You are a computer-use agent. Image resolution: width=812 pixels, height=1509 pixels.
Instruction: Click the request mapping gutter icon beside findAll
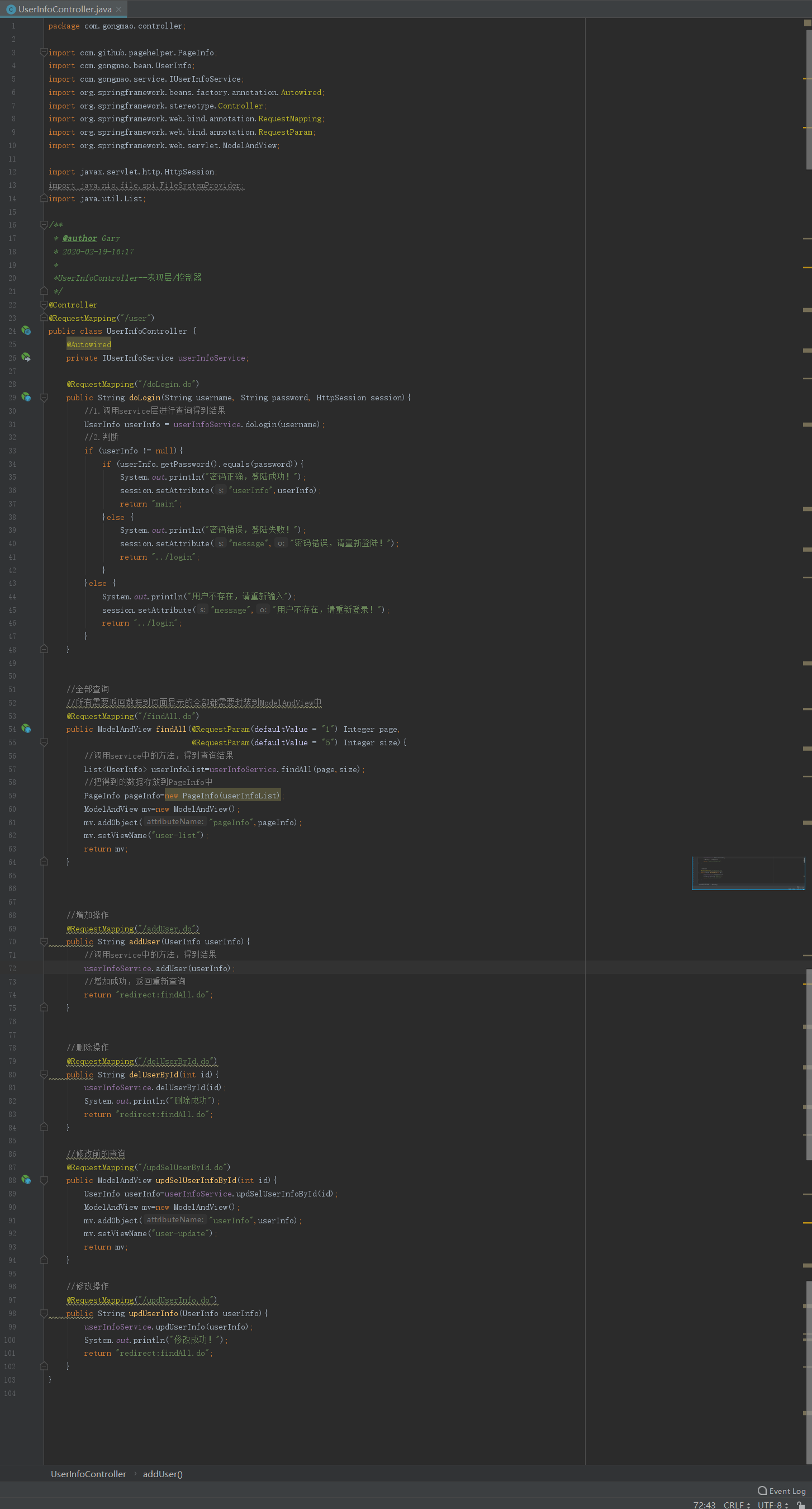click(26, 729)
